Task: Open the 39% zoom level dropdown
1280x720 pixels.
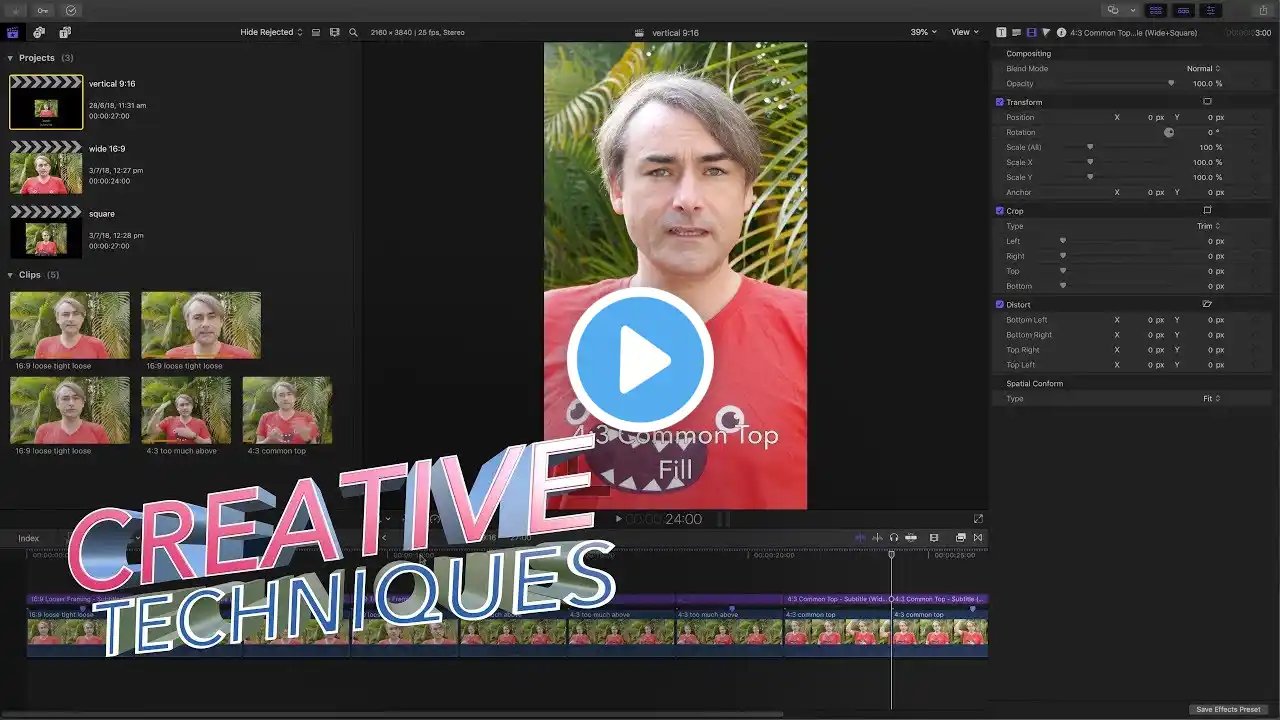Action: tap(923, 33)
